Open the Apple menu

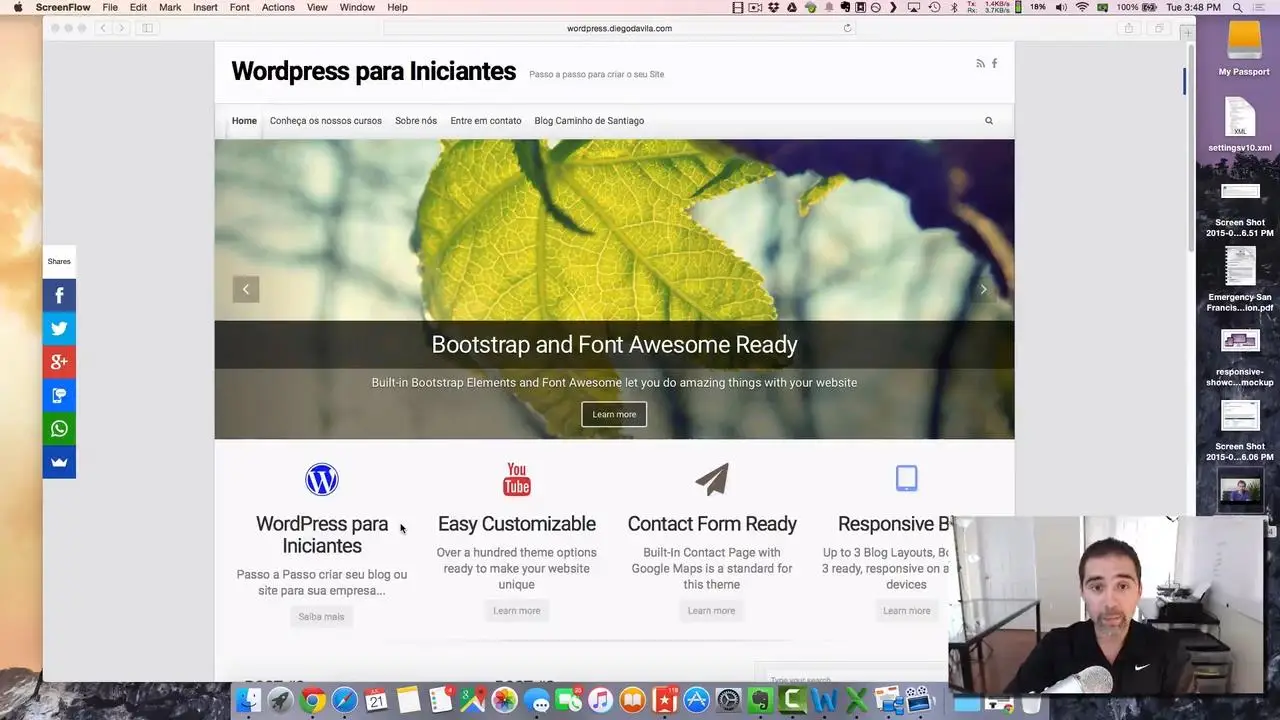[x=17, y=7]
